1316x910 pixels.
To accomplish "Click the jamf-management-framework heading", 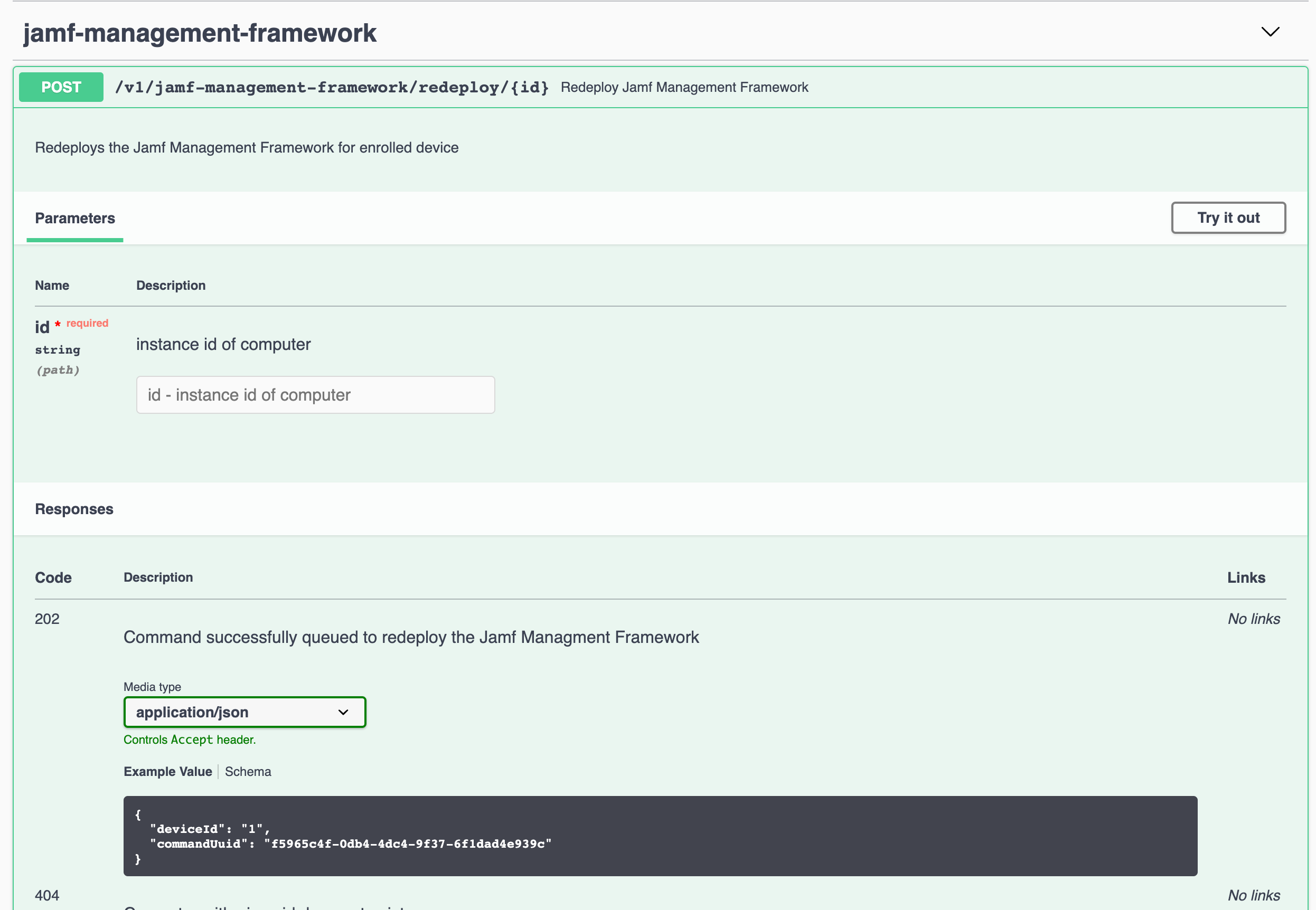I will tap(200, 33).
